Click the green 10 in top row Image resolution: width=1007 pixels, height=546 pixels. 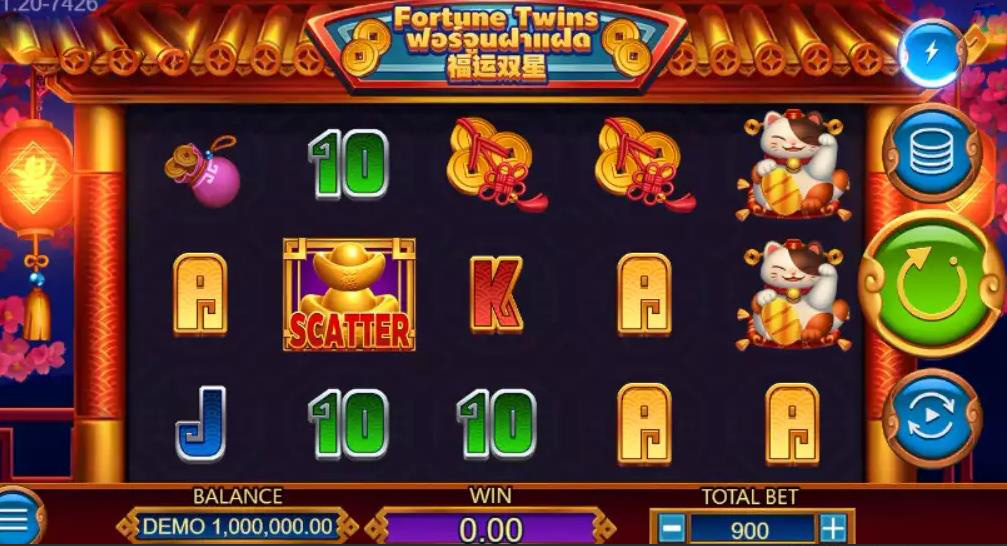point(349,164)
